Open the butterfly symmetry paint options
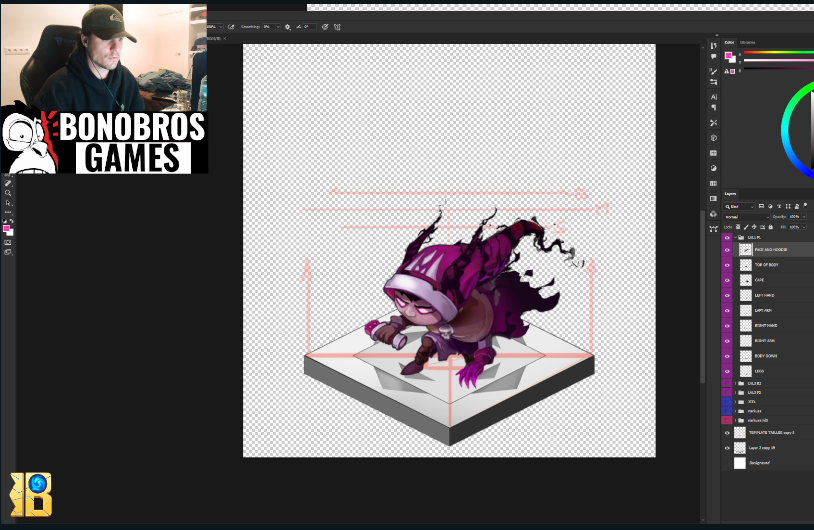Viewport: 814px width, 530px height. [337, 27]
